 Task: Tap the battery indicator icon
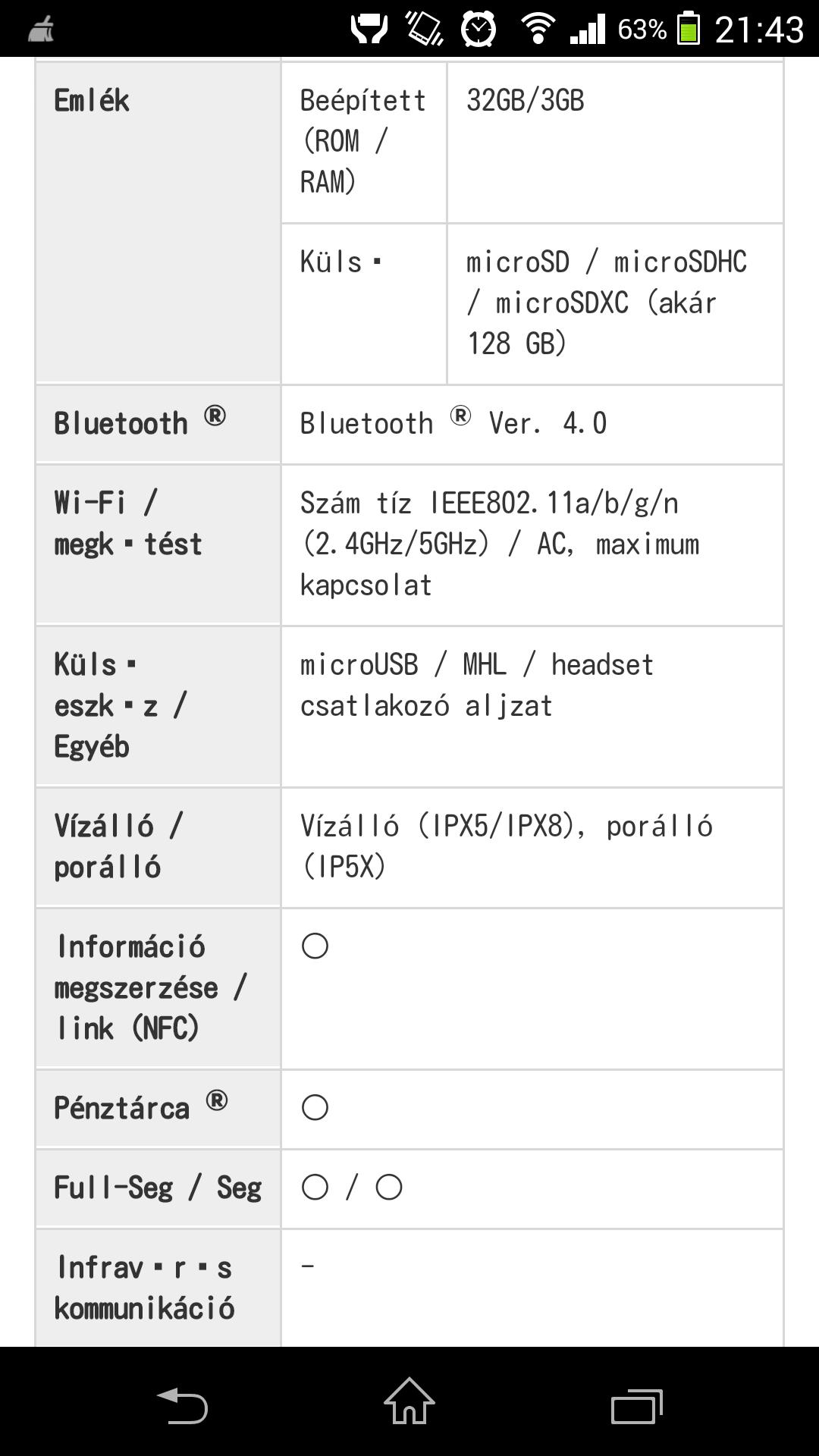(688, 29)
